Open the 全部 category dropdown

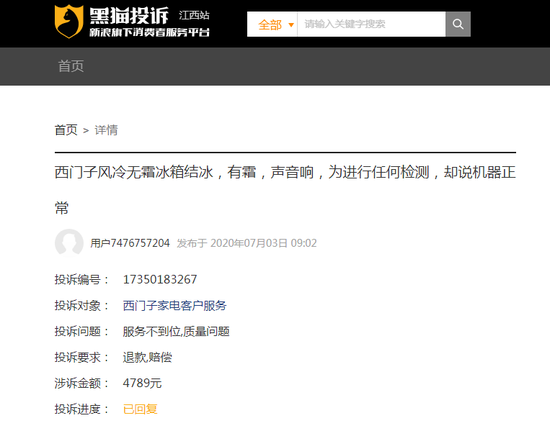[272, 24]
